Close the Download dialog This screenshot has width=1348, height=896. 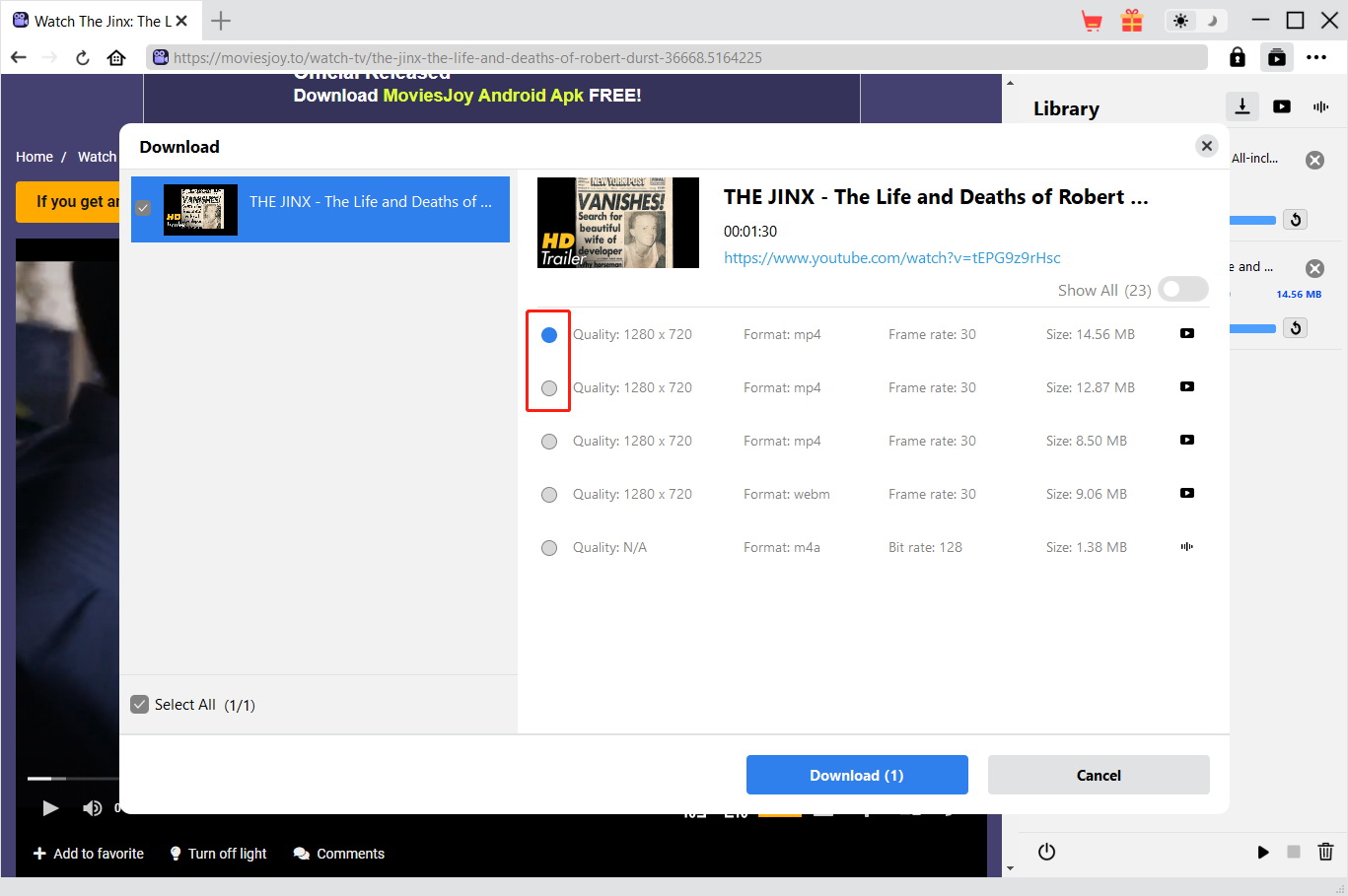pos(1206,146)
